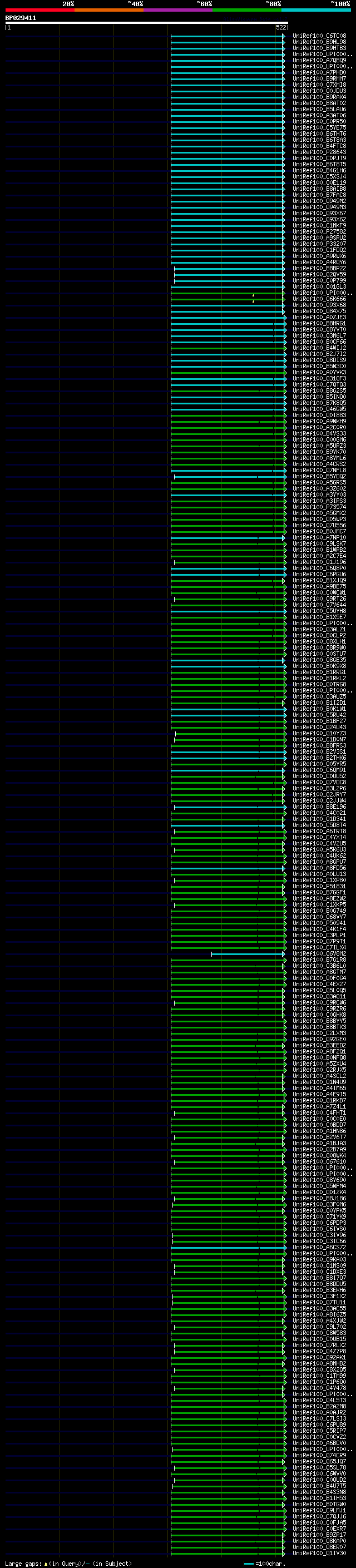Select hit label UniRef100_P50941

pyautogui.click(x=319, y=923)
